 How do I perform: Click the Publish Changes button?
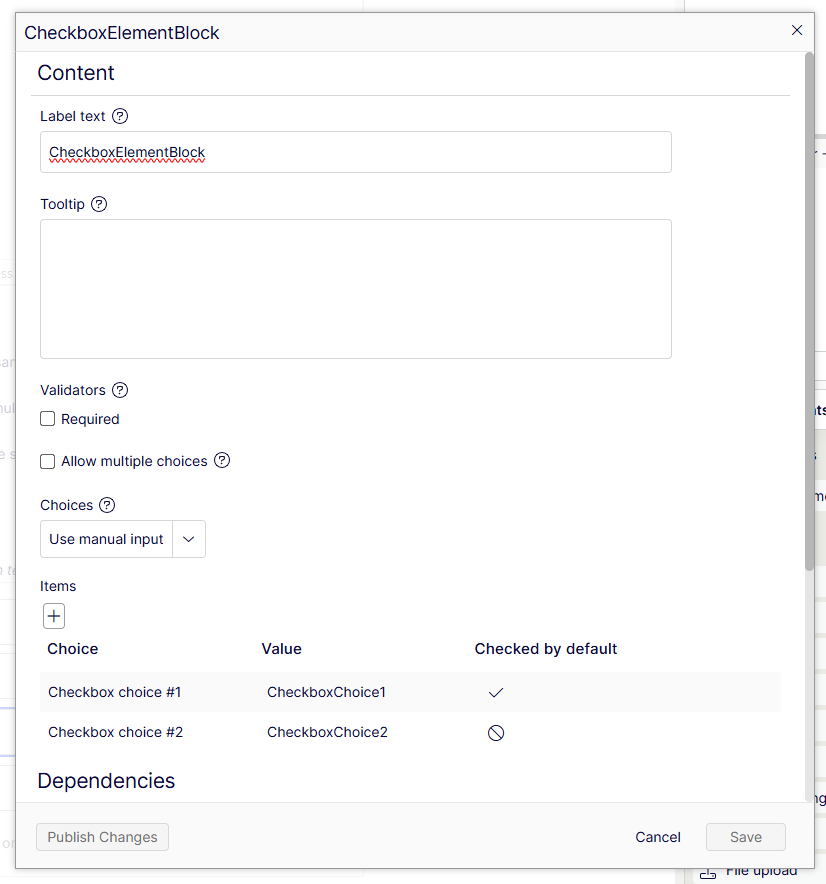(x=102, y=837)
